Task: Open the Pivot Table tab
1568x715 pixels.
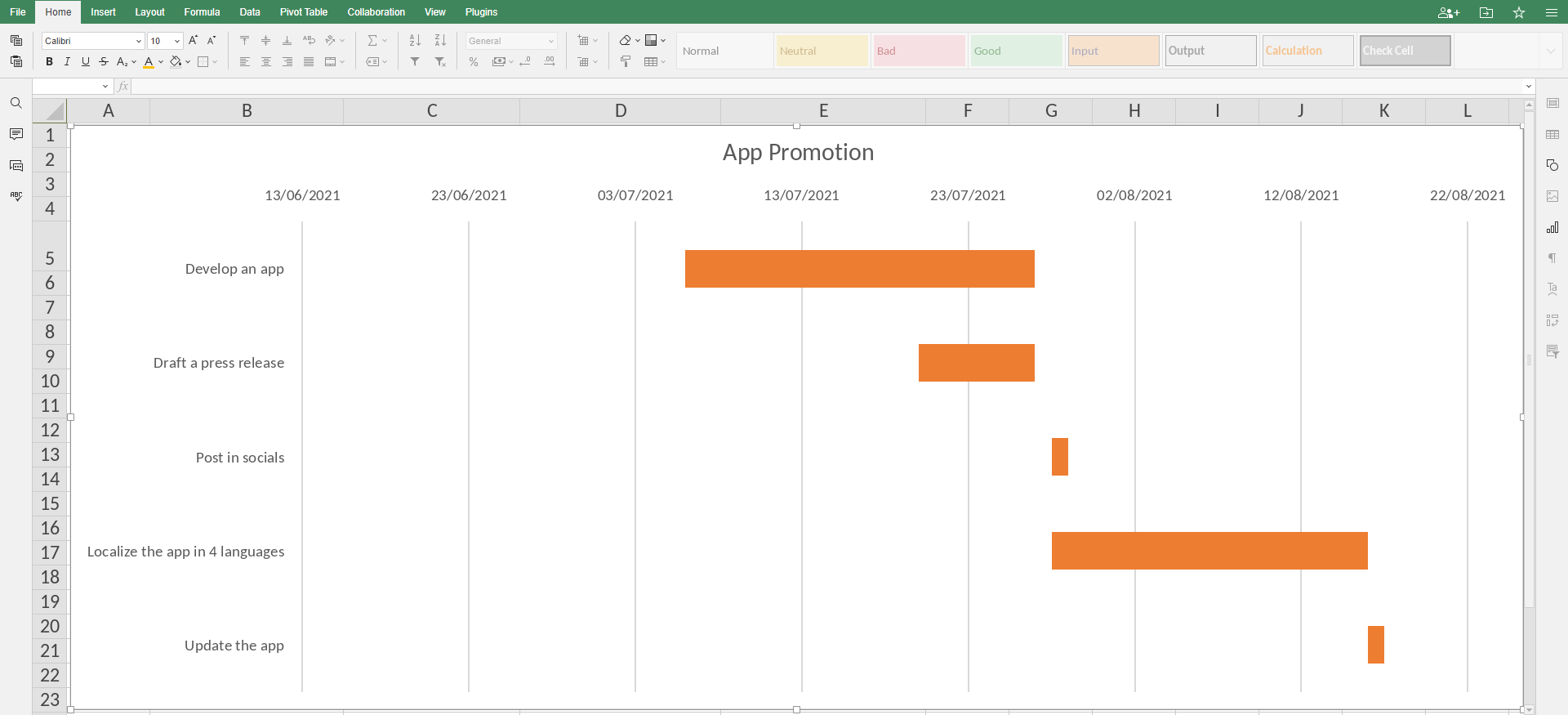Action: pos(303,12)
